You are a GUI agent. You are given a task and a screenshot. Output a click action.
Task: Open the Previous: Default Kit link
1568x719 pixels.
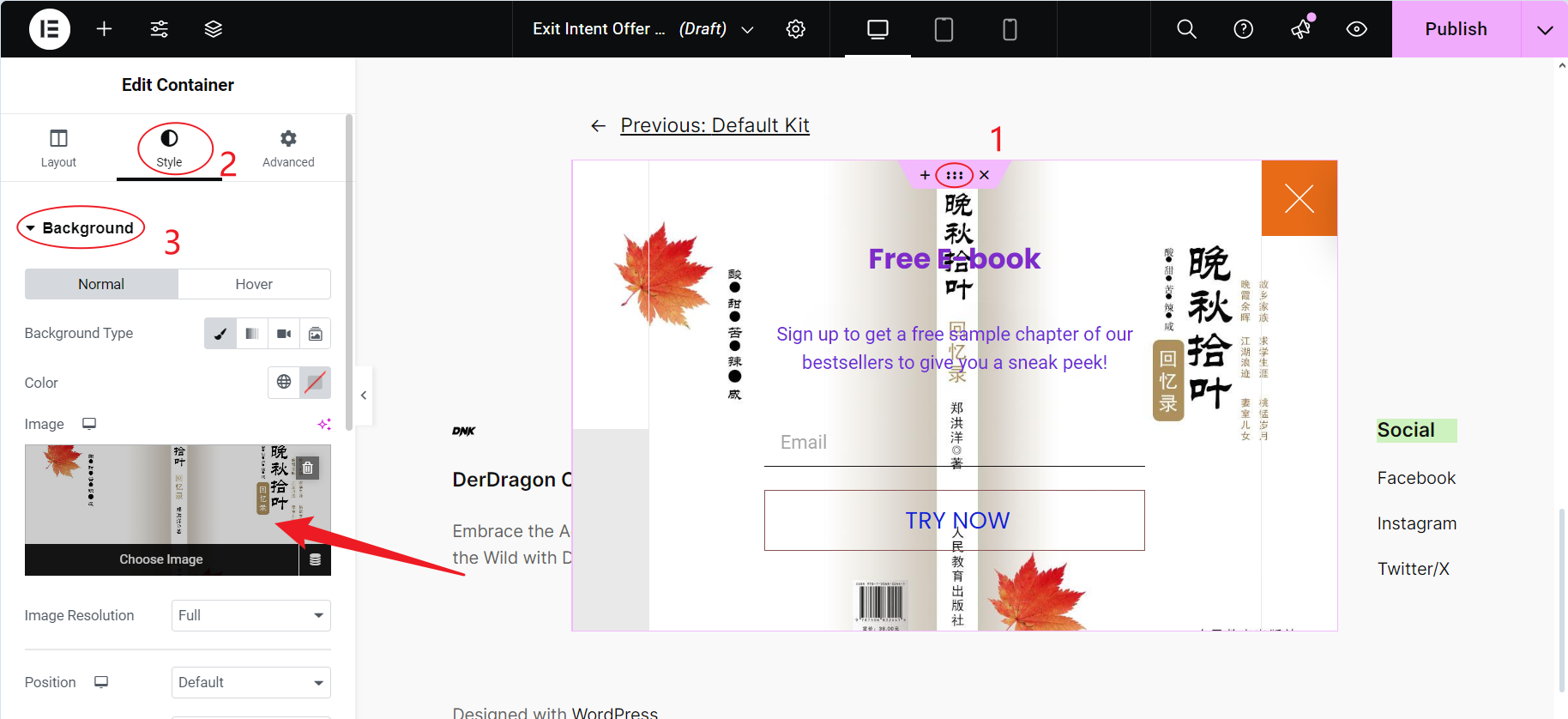714,125
